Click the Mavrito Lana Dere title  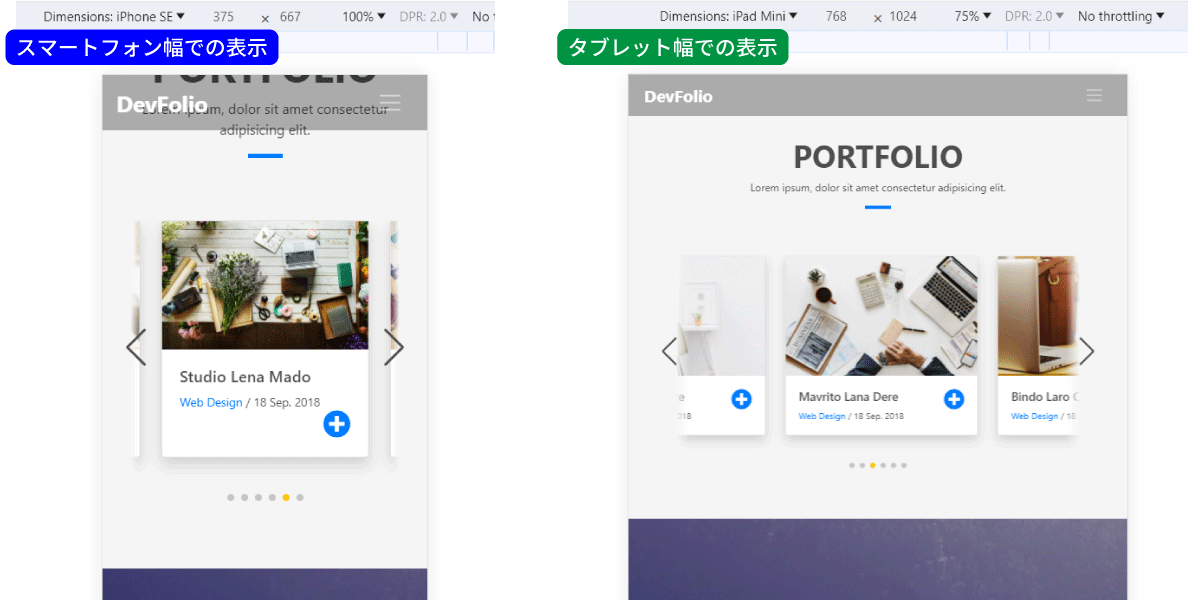(x=848, y=397)
